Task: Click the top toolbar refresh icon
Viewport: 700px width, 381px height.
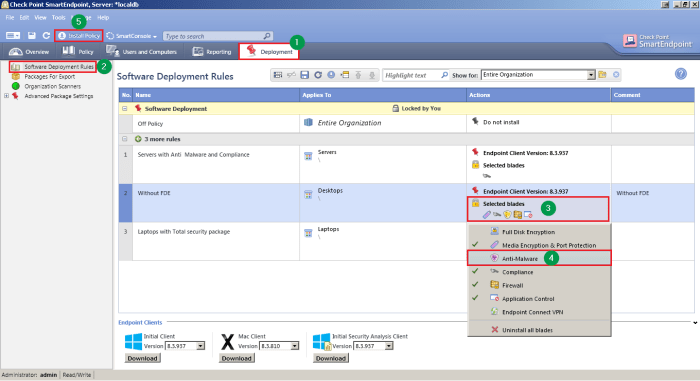Action: (x=46, y=35)
